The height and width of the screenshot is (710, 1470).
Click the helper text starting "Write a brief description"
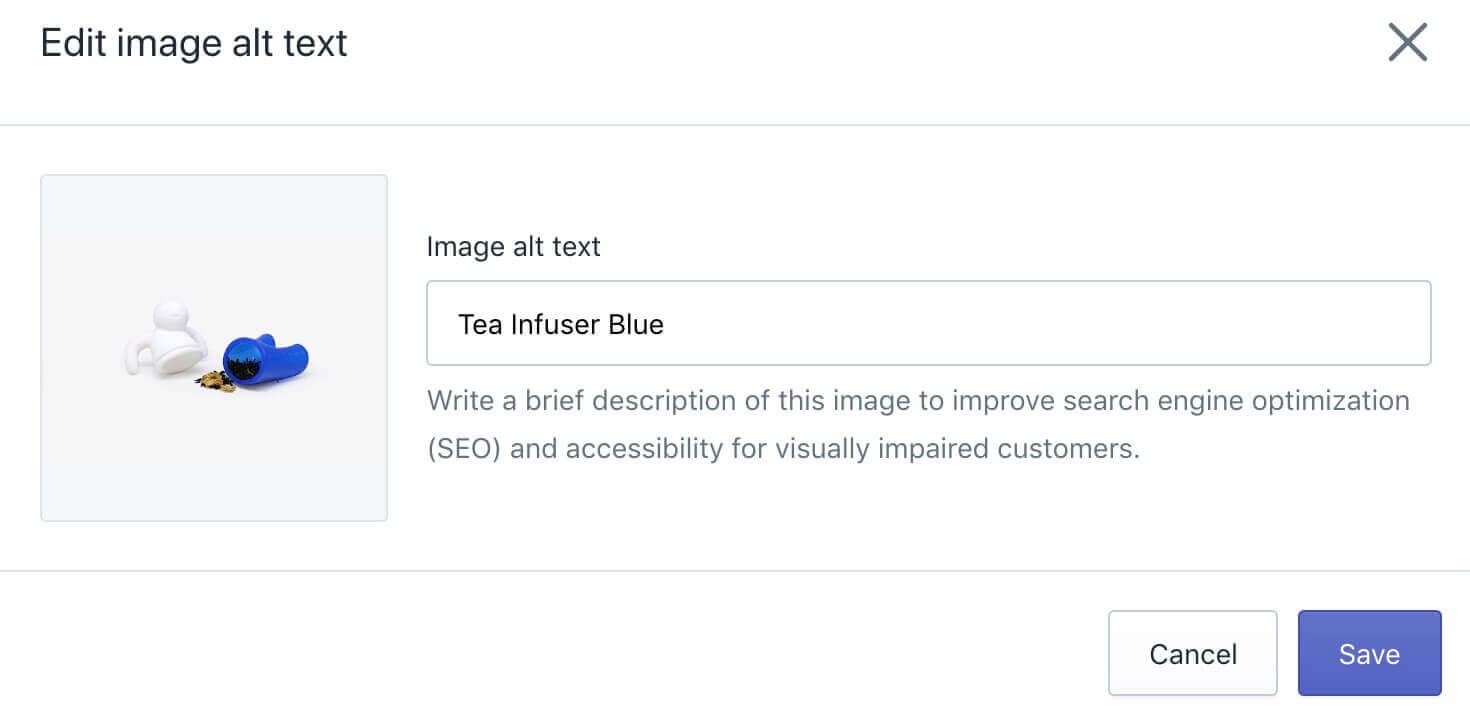[x=918, y=424]
